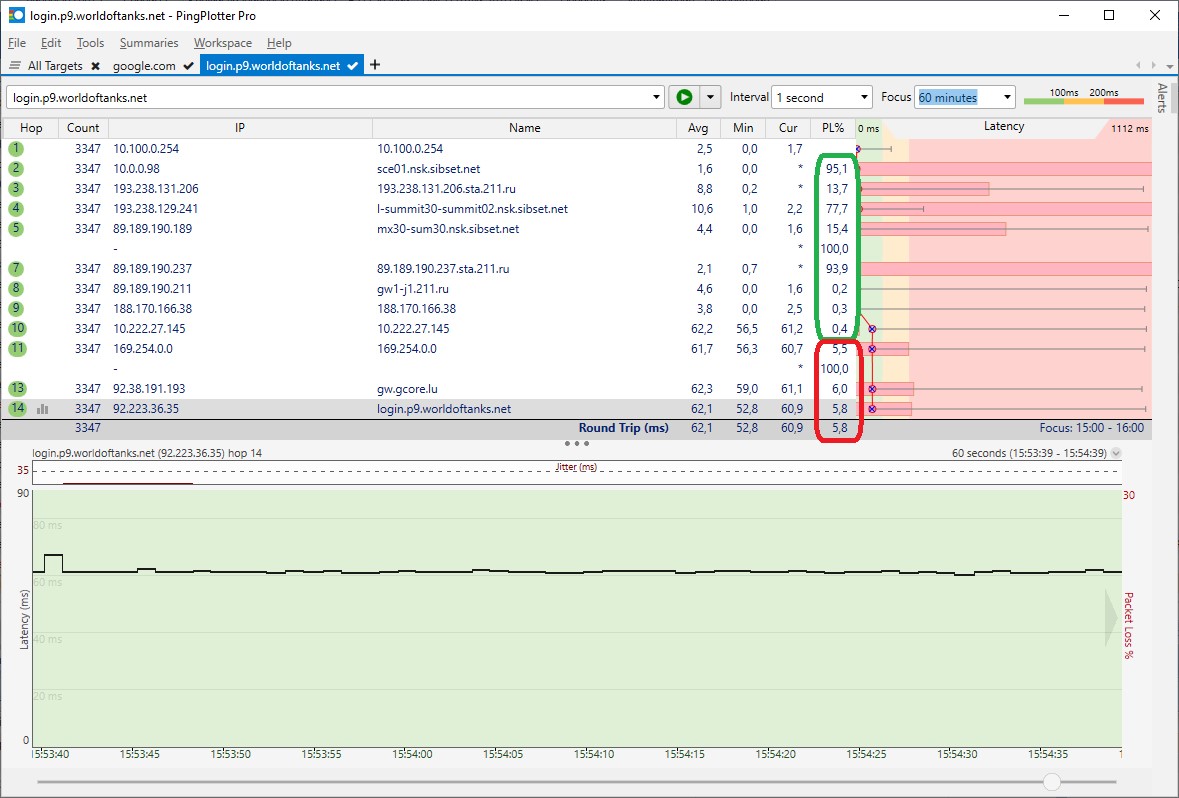Select hop 3 green circle
This screenshot has width=1179, height=798.
click(16, 189)
